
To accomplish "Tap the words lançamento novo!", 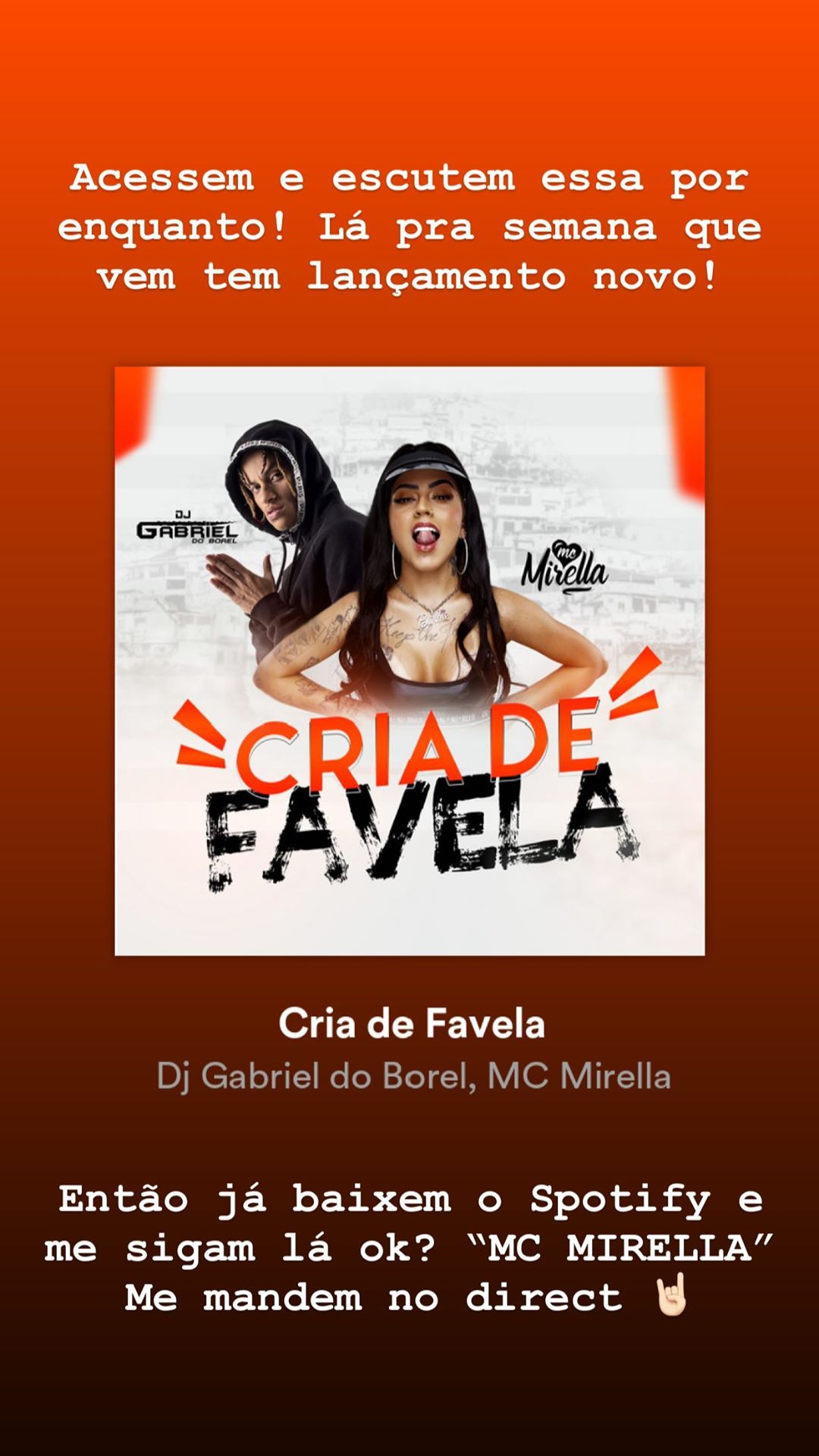I will click(512, 276).
